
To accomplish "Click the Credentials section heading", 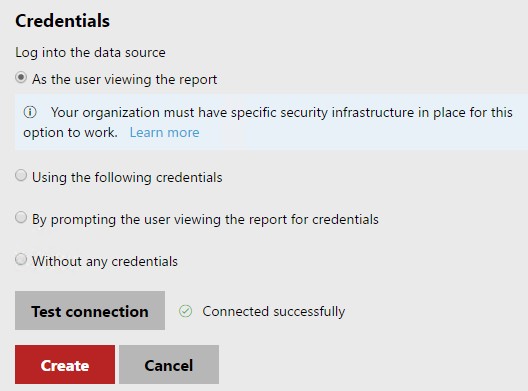I will pos(63,21).
